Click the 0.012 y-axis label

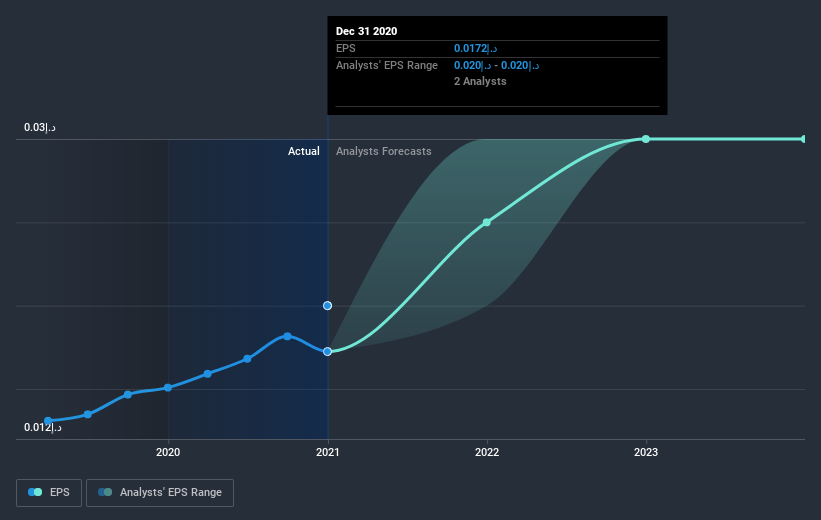click(x=42, y=427)
